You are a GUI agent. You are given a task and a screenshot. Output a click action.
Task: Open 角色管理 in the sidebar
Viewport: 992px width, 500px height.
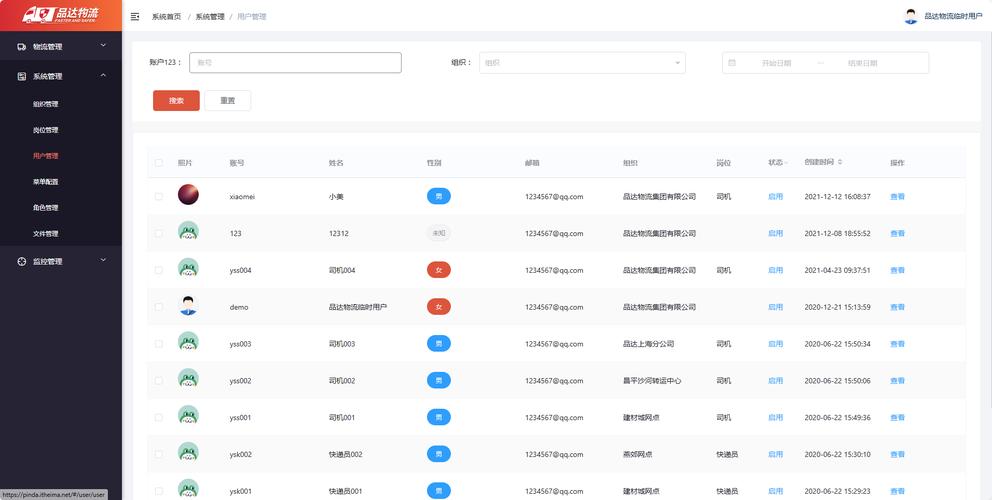pos(46,208)
